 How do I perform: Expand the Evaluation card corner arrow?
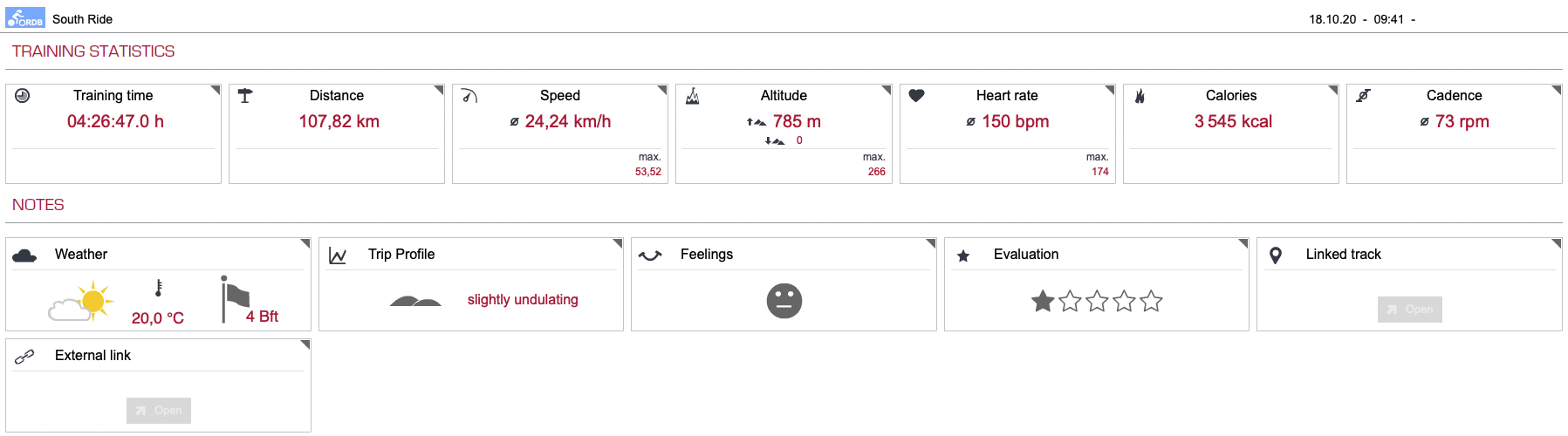pyautogui.click(x=1243, y=243)
